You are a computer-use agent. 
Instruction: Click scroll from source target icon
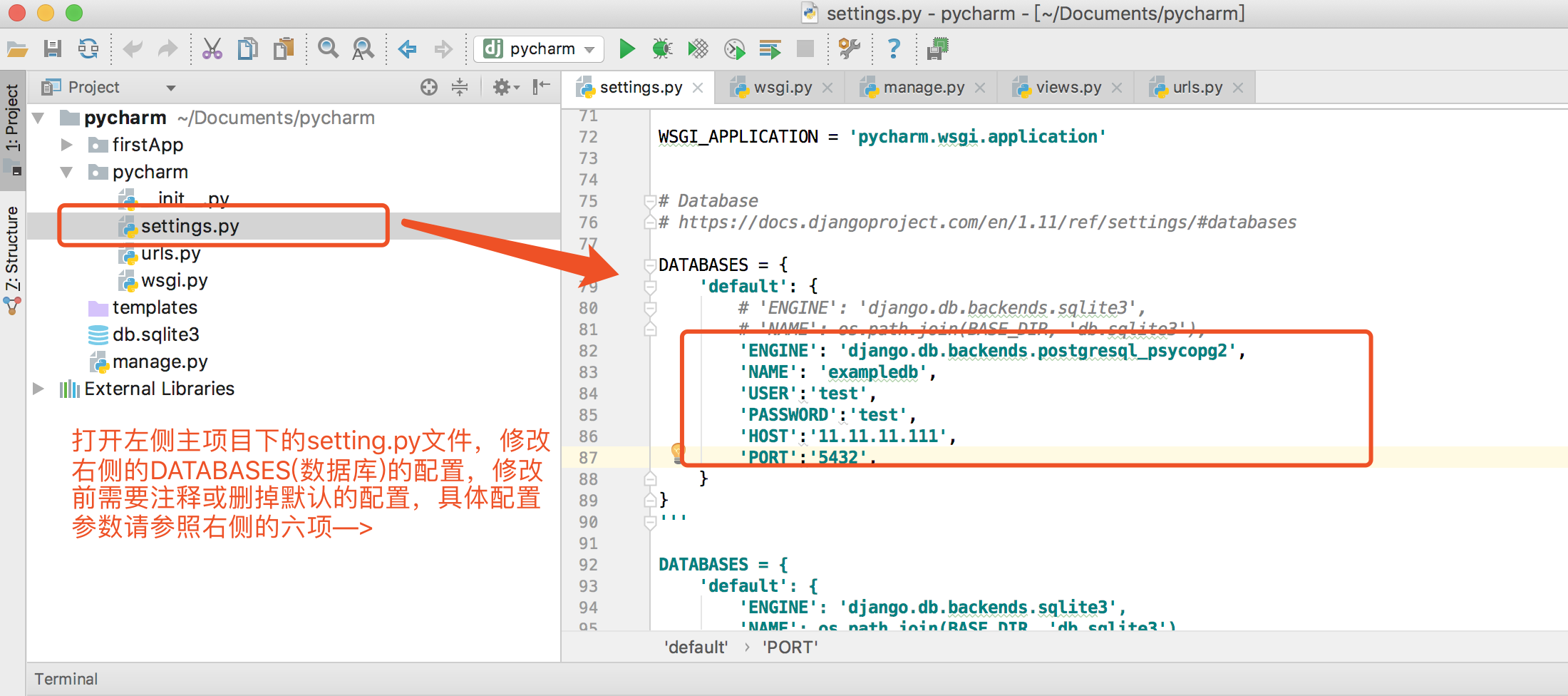(x=429, y=87)
